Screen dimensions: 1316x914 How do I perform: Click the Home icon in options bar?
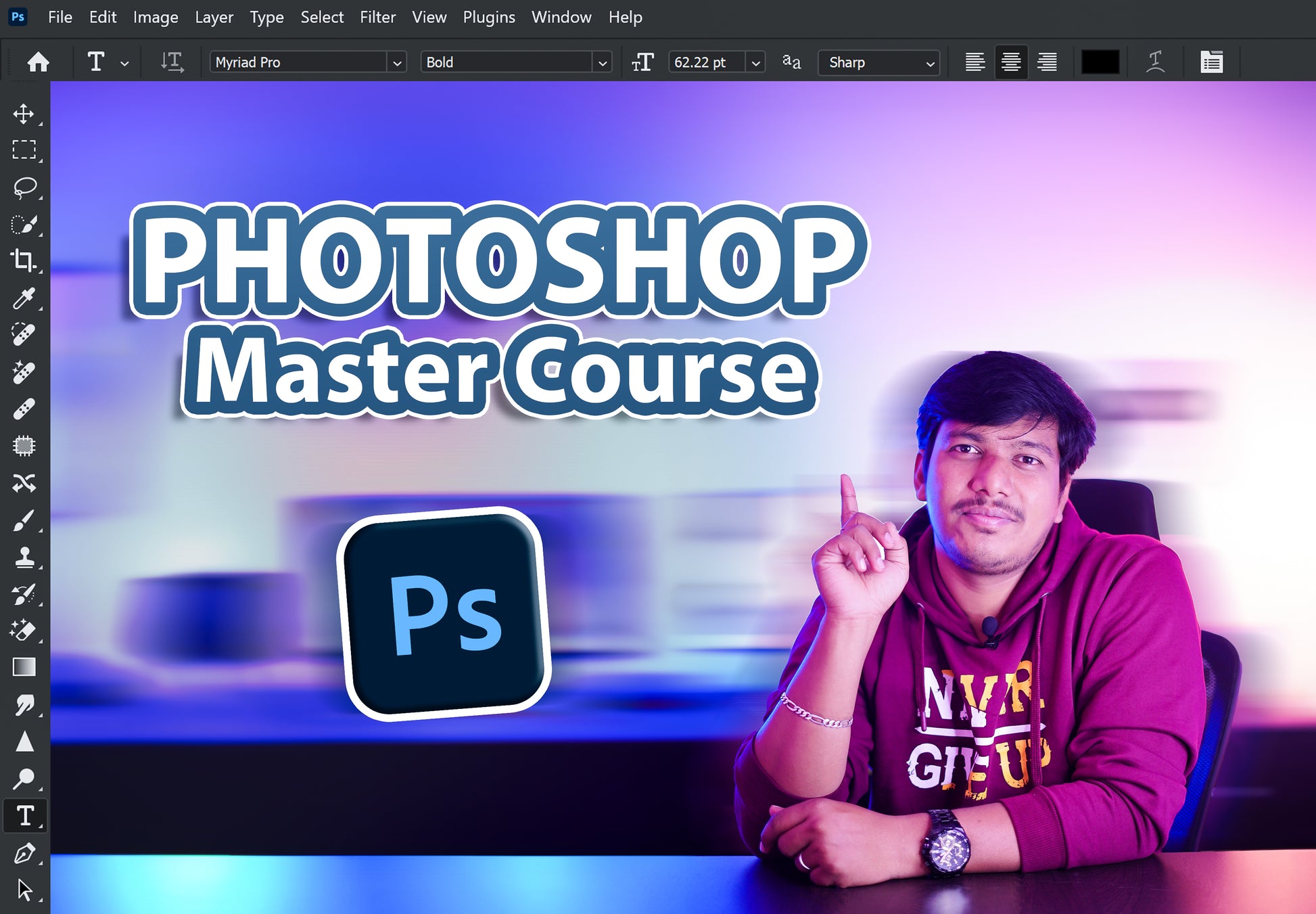[x=39, y=62]
